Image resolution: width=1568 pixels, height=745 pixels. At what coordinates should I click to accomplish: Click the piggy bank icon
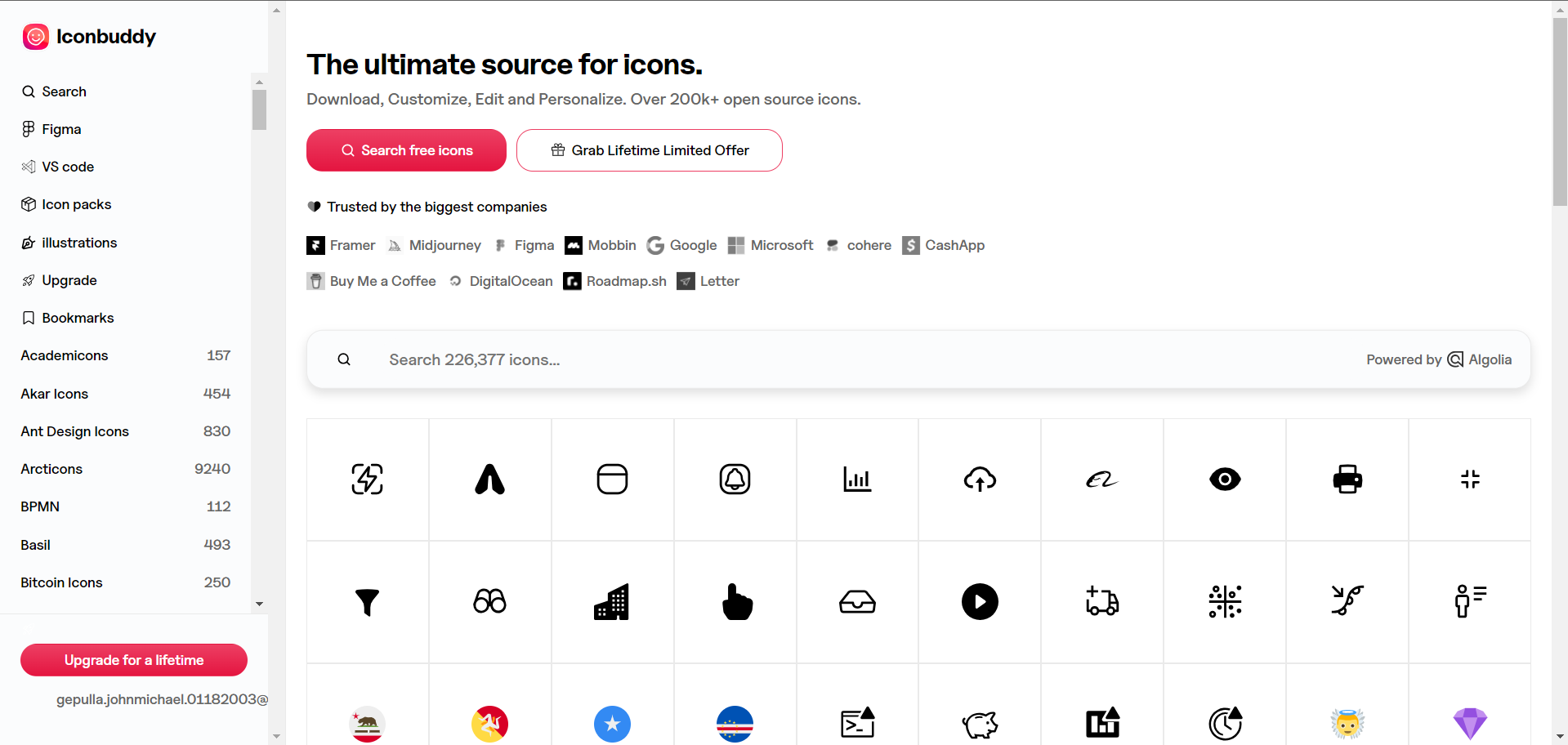click(x=980, y=723)
